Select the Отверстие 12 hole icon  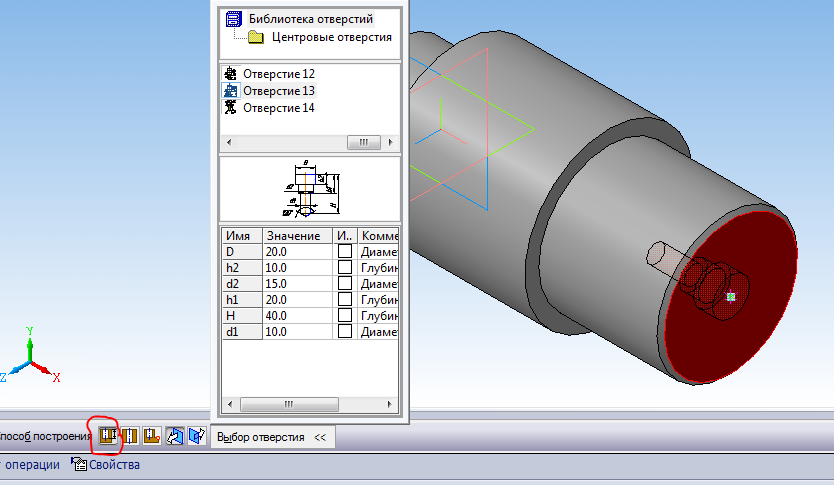[x=231, y=74]
